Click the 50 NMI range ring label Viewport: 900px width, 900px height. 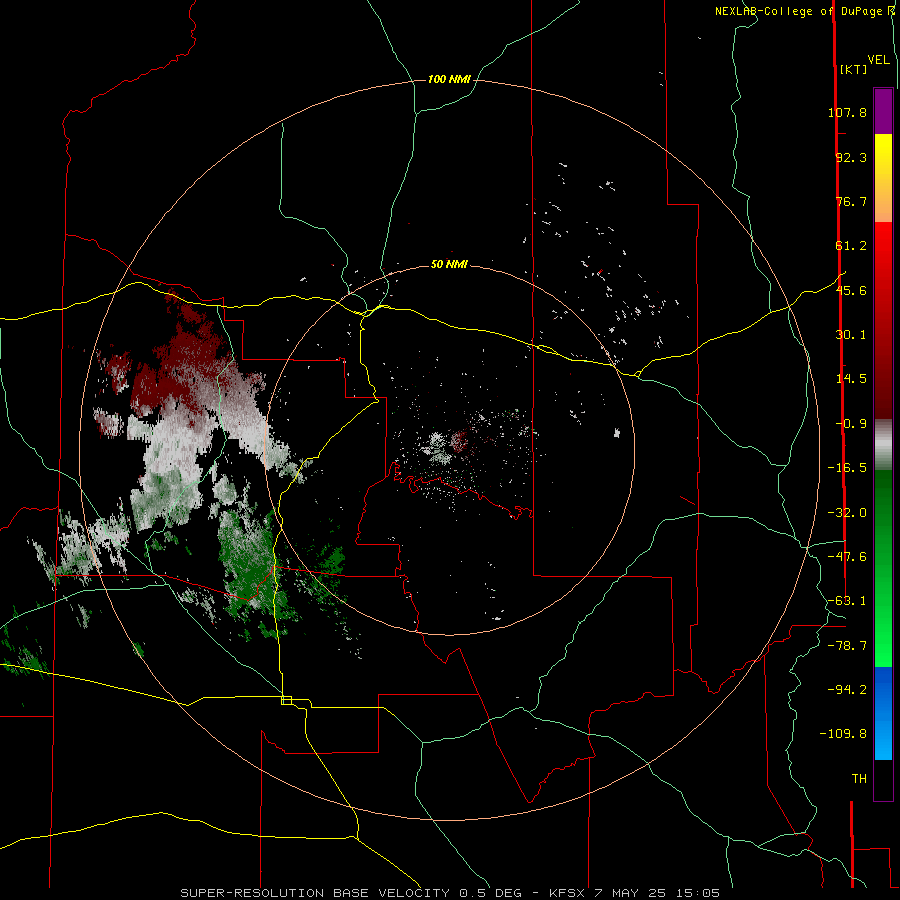(449, 264)
